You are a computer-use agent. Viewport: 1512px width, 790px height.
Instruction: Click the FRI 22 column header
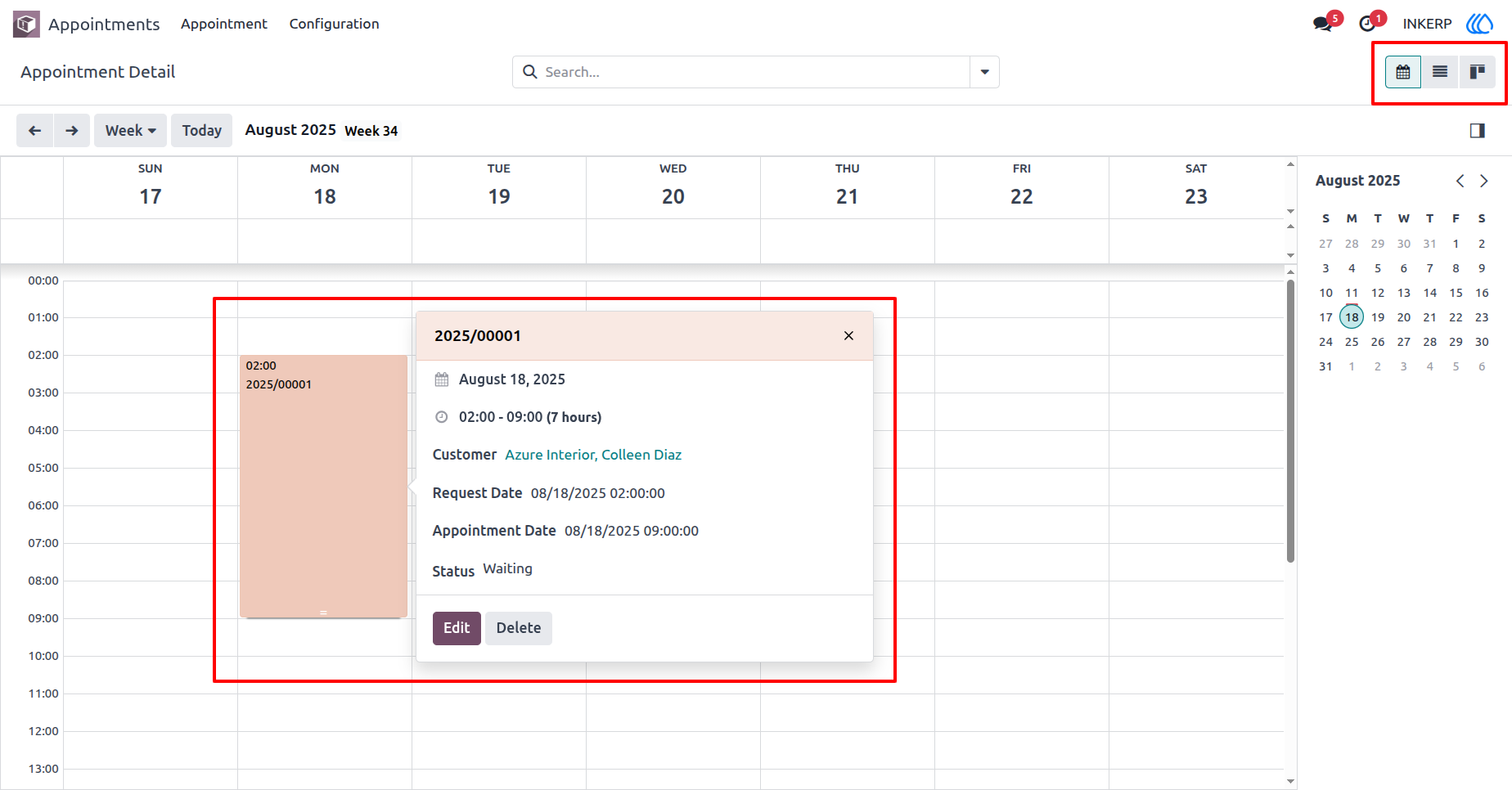click(x=1022, y=186)
